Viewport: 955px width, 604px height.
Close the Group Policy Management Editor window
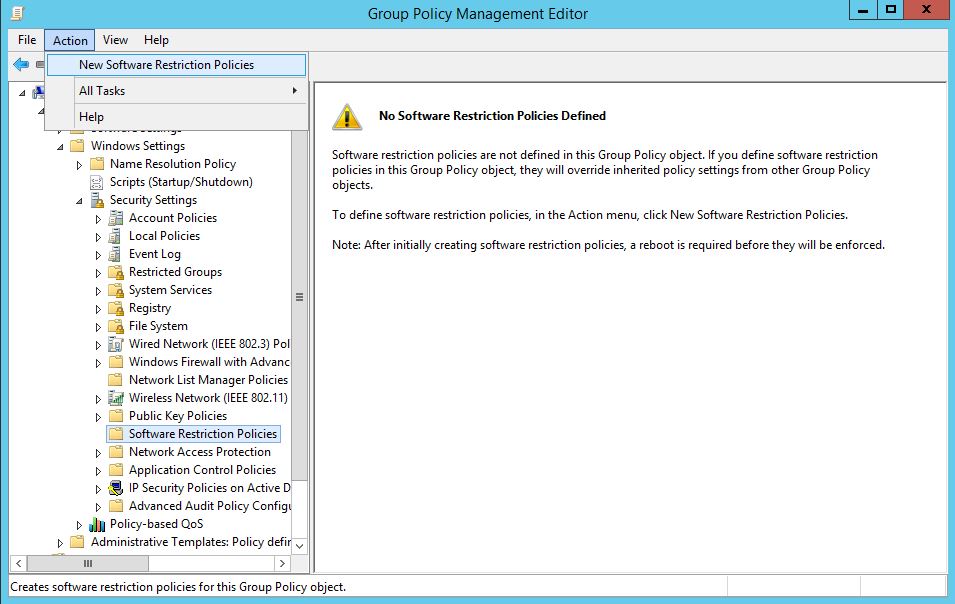point(926,10)
